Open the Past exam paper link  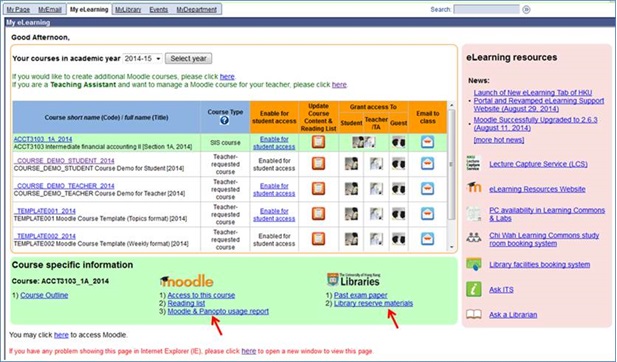pyautogui.click(x=360, y=295)
